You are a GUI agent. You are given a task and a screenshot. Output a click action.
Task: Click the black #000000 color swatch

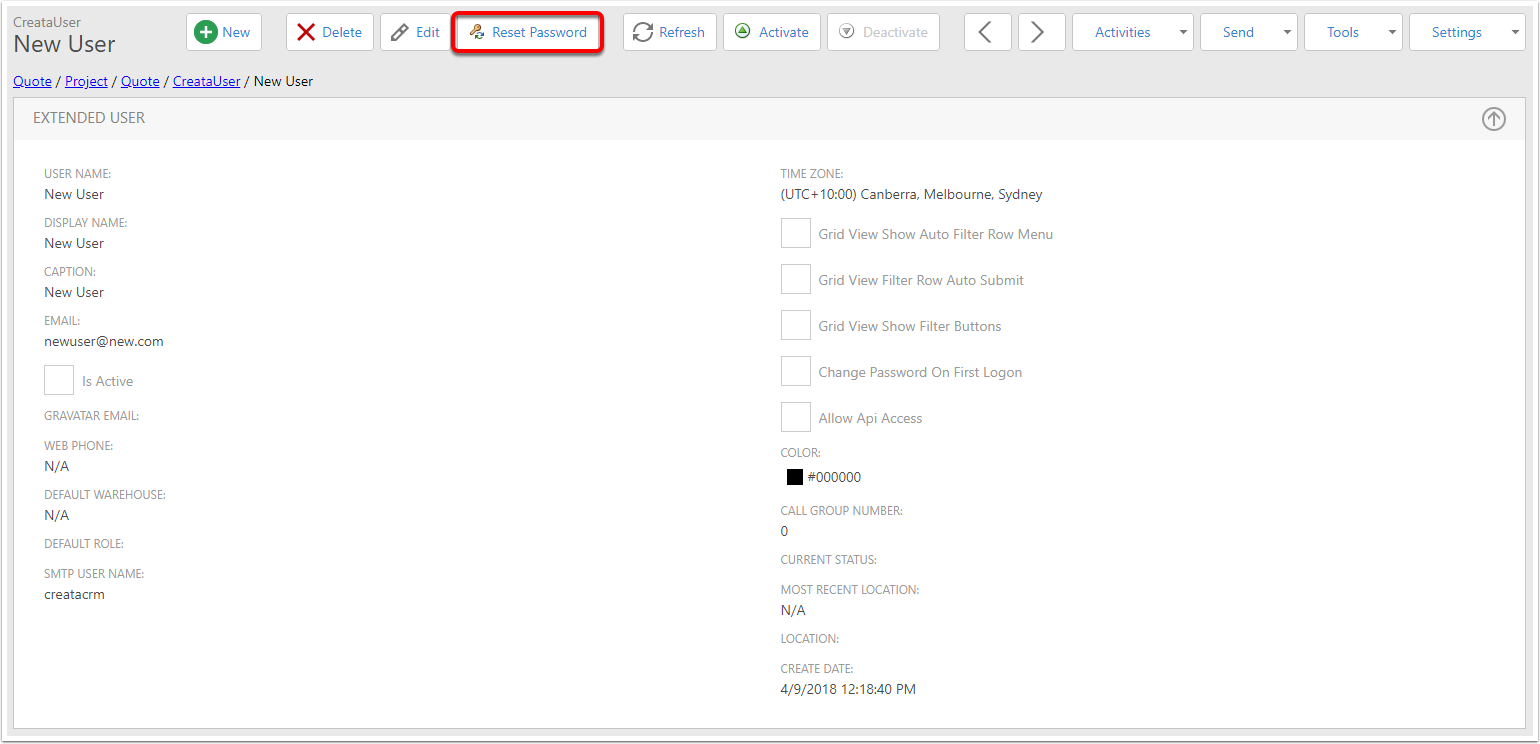pyautogui.click(x=795, y=477)
